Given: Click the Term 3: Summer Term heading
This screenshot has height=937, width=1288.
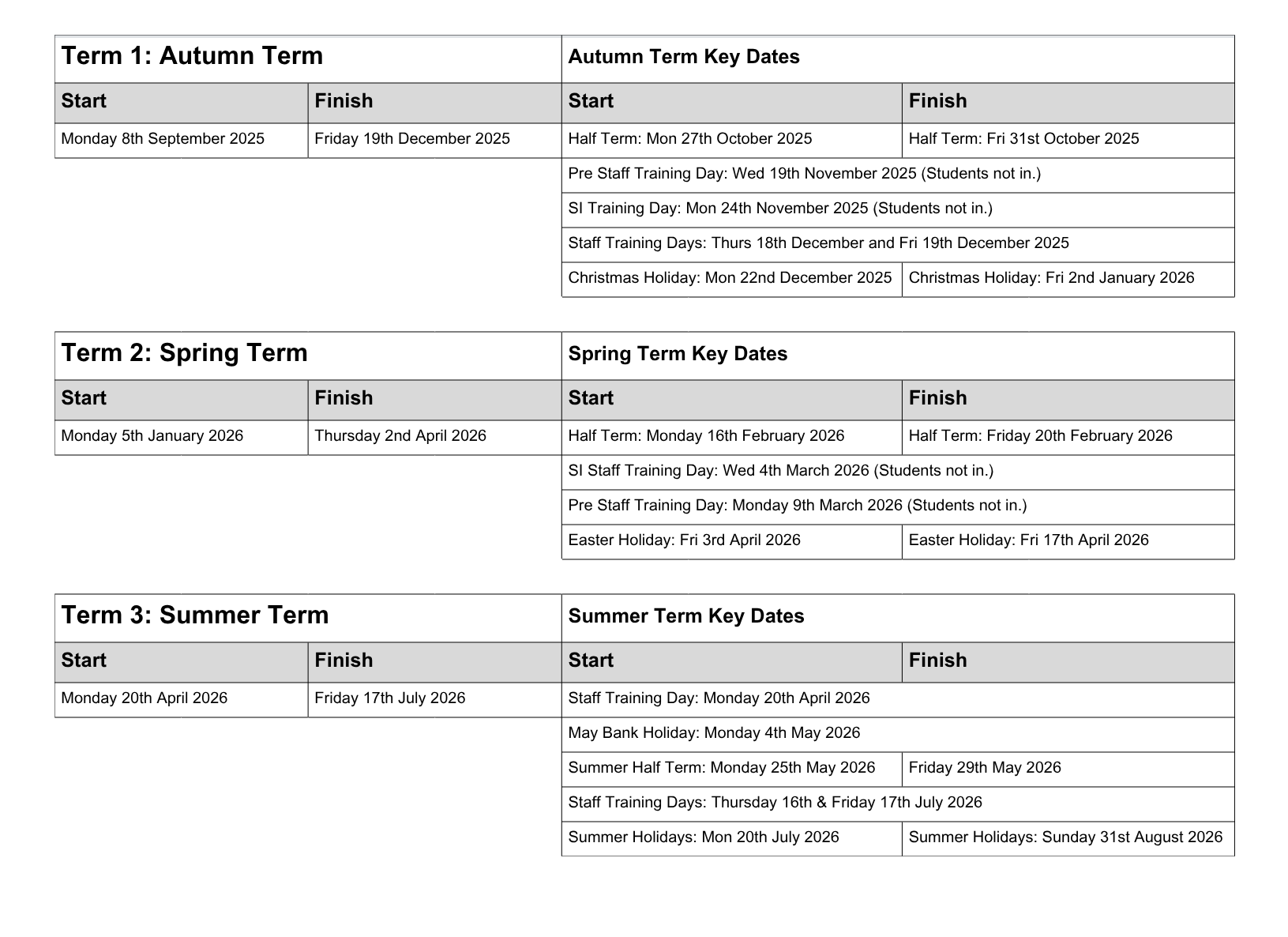Looking at the screenshot, I should (195, 615).
